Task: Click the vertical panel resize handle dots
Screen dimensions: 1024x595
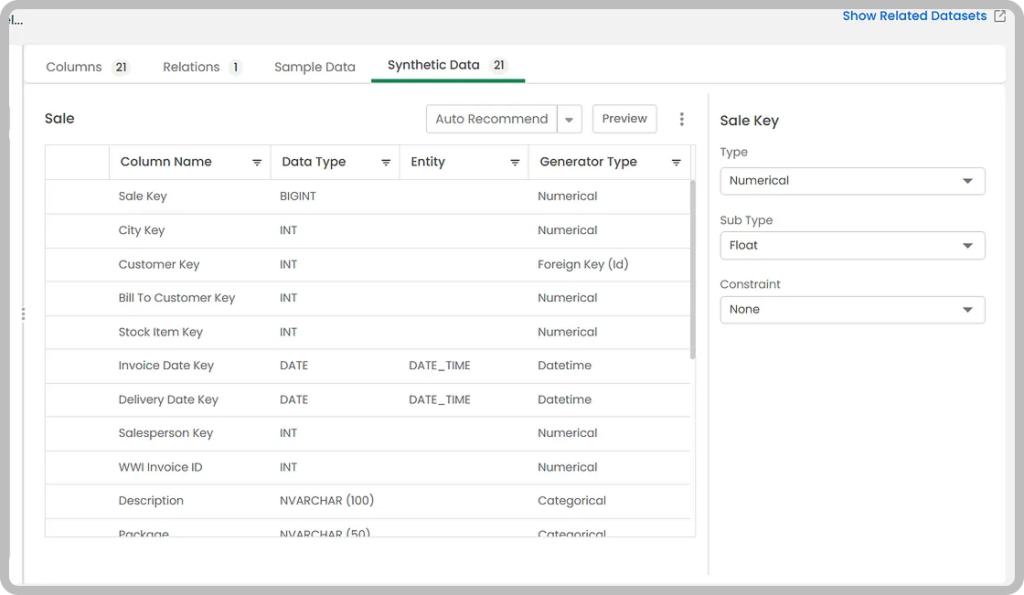Action: [x=24, y=314]
